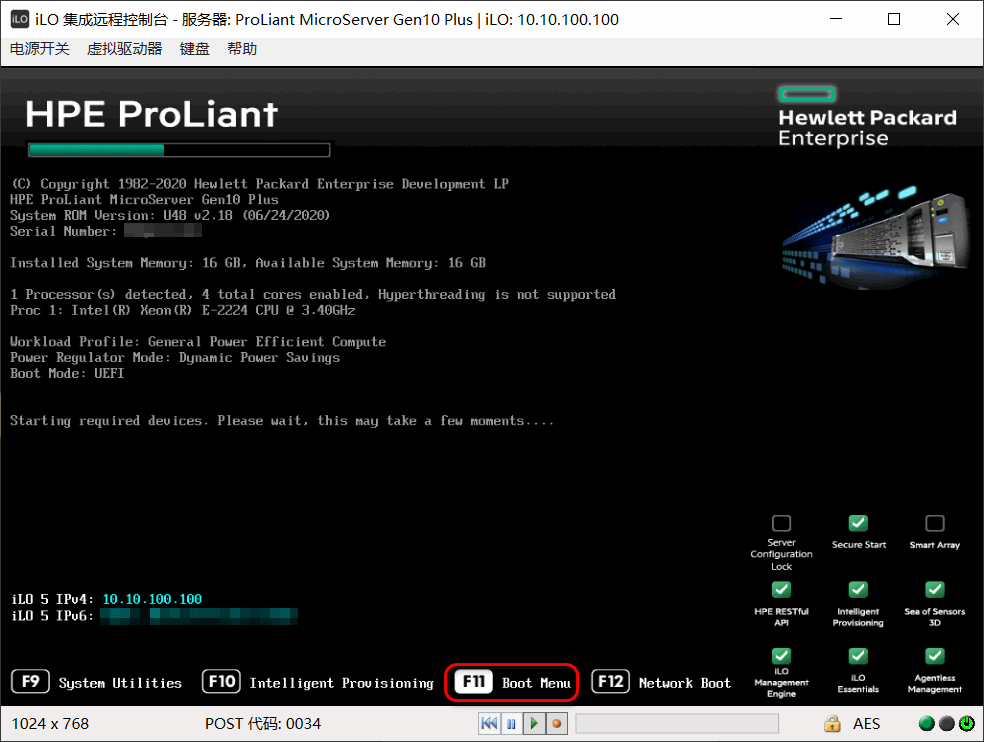This screenshot has height=742, width=984.
Task: Open the 电源开关 power menu
Action: (x=40, y=49)
